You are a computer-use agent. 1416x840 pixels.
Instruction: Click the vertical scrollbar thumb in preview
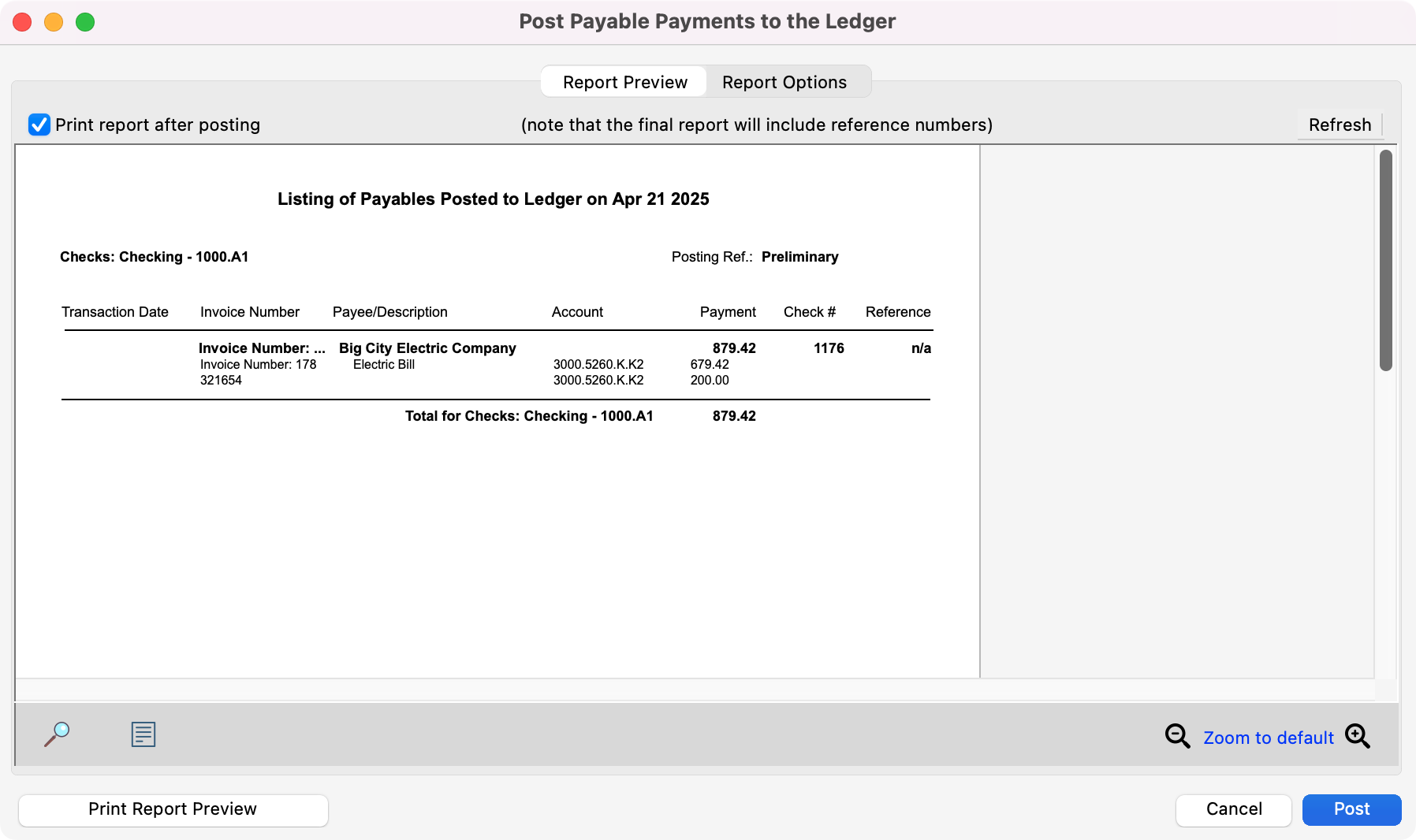pos(1385,260)
